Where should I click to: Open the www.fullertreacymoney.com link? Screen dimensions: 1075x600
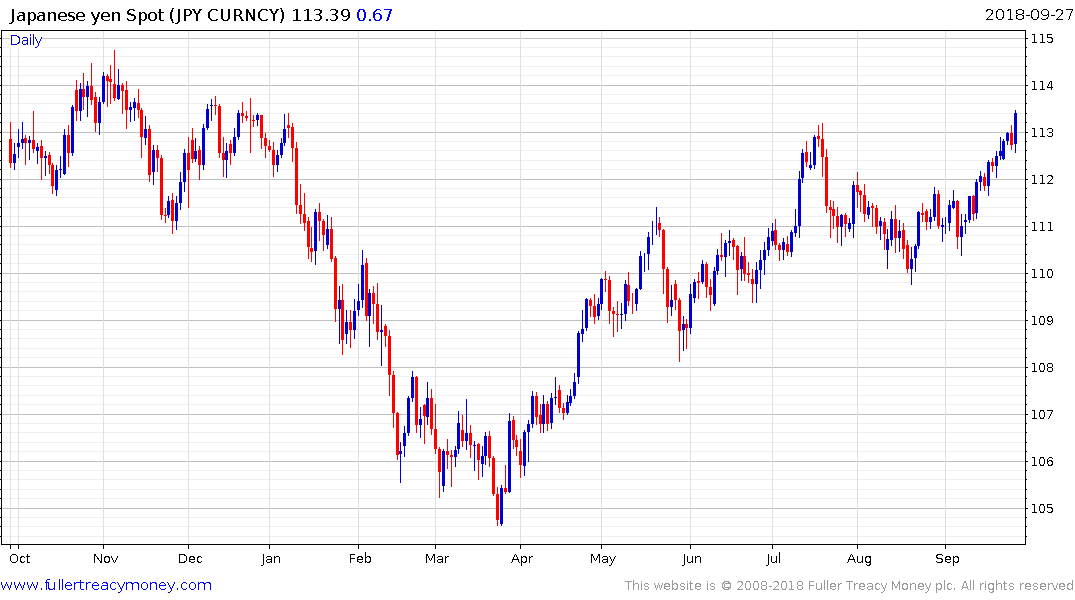click(106, 585)
